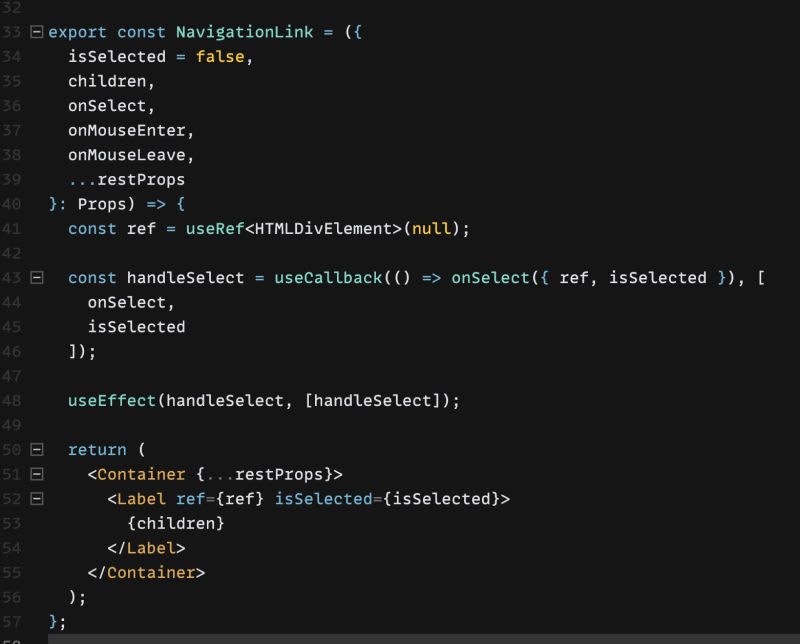The width and height of the screenshot is (800, 644).
Task: Click the closing </Container> tag
Action: pos(146,573)
